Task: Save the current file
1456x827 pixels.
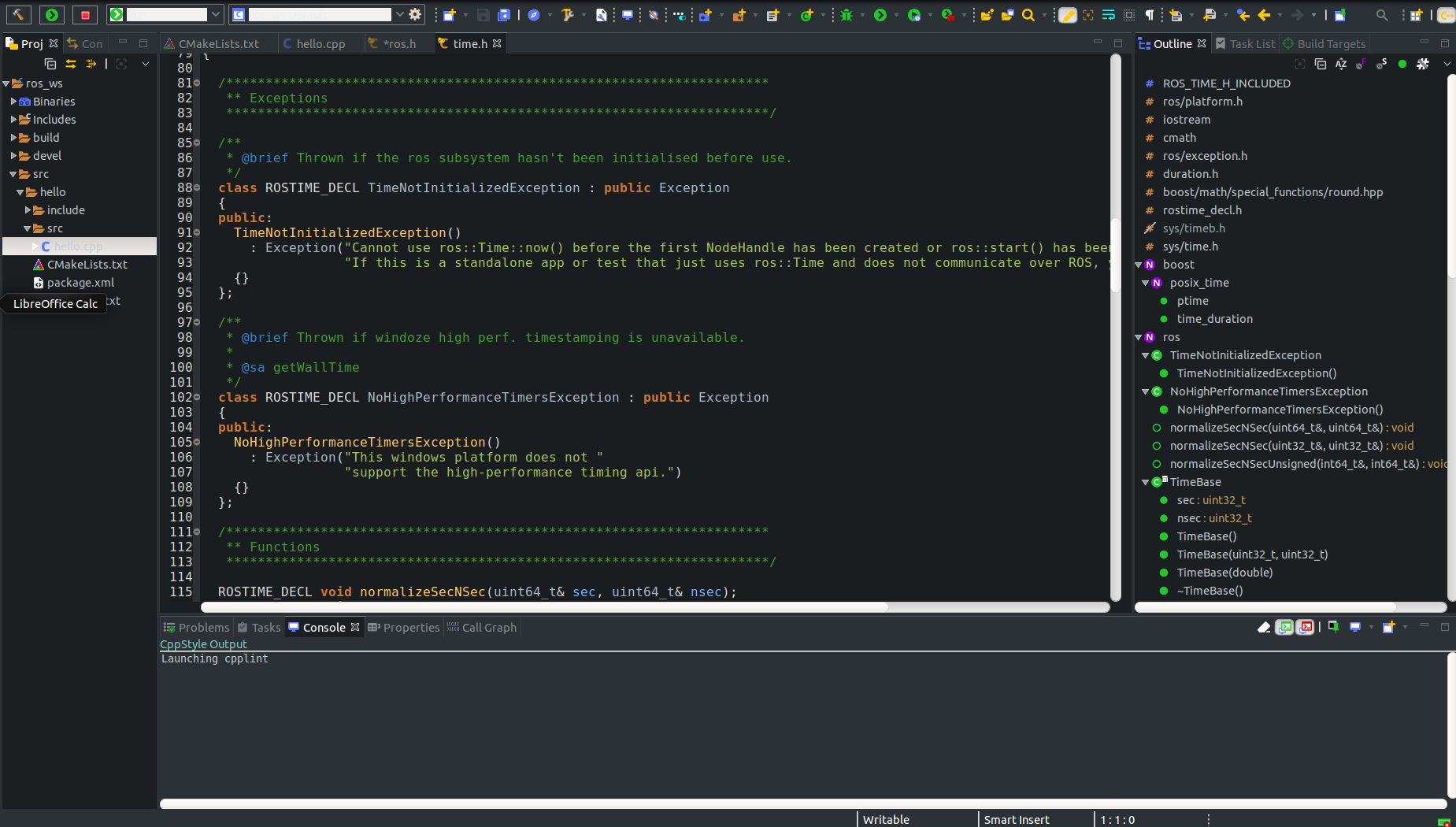Action: tap(482, 14)
